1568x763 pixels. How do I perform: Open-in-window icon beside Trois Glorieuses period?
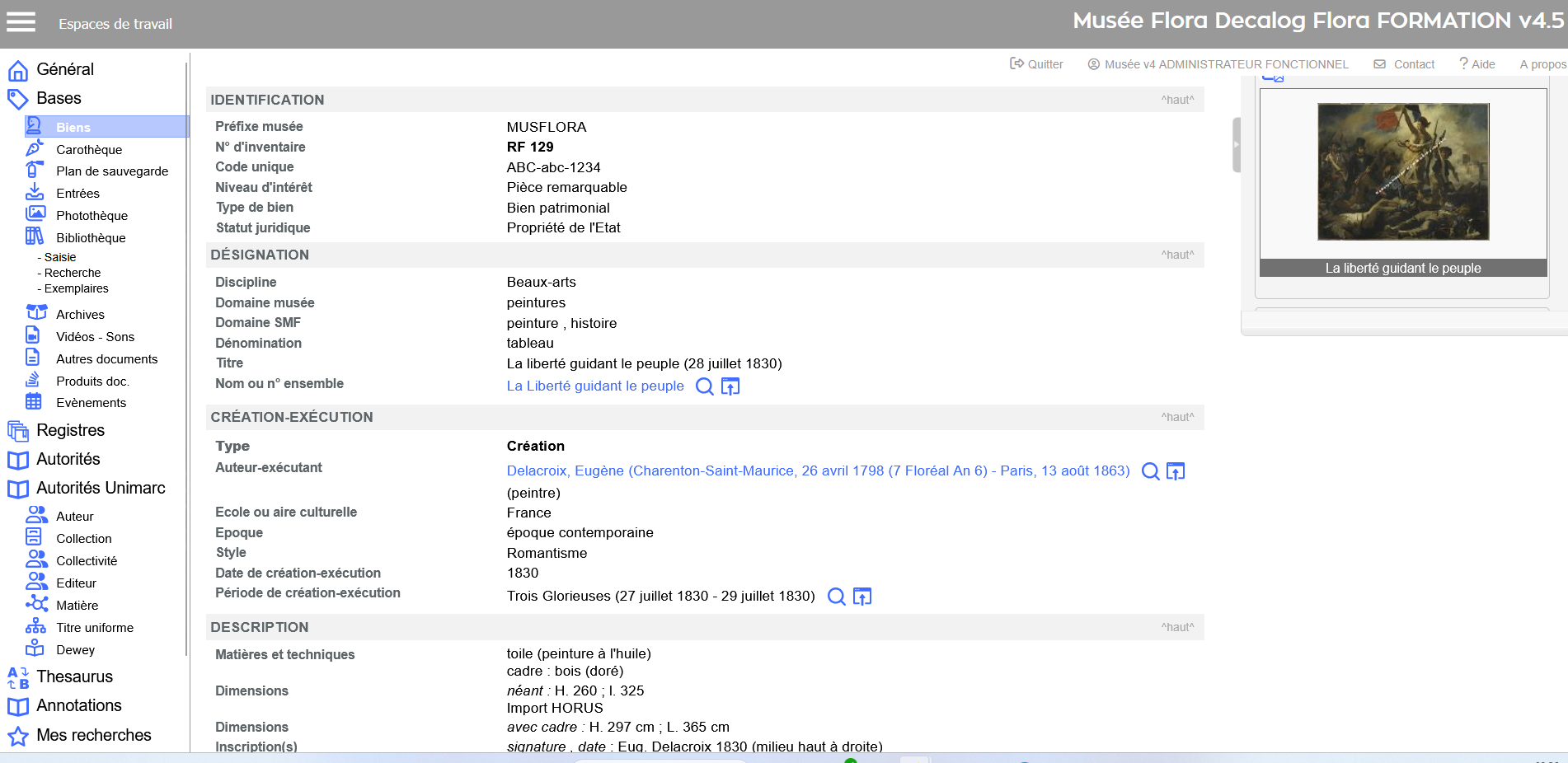tap(862, 597)
